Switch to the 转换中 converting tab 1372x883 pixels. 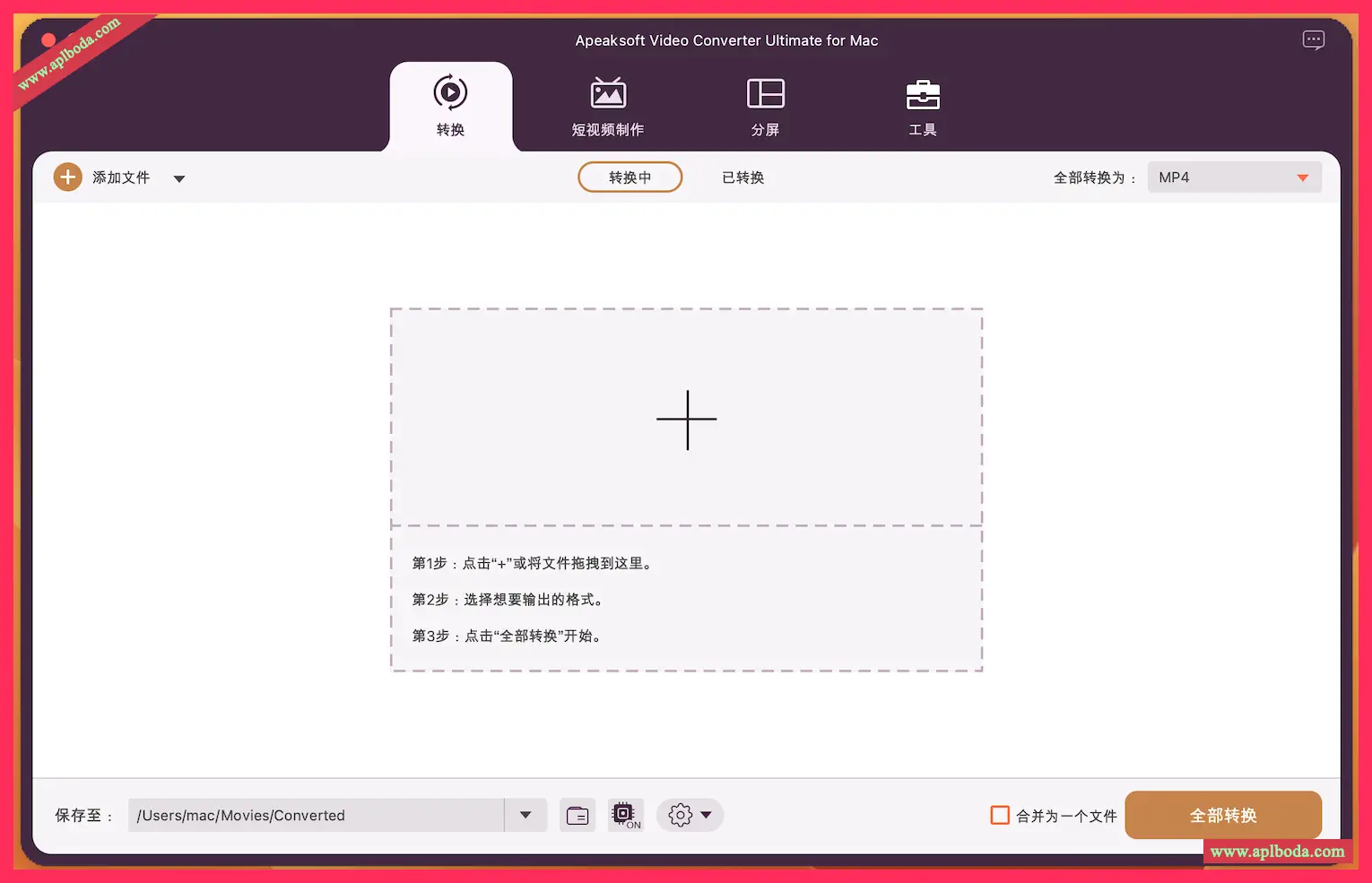(x=630, y=177)
